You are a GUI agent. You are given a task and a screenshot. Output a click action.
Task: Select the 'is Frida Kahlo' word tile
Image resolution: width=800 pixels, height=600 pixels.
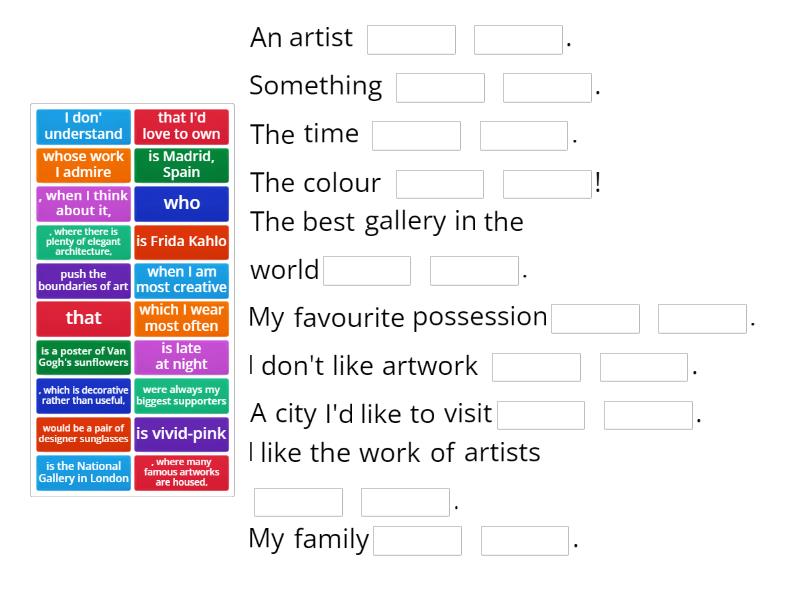181,242
